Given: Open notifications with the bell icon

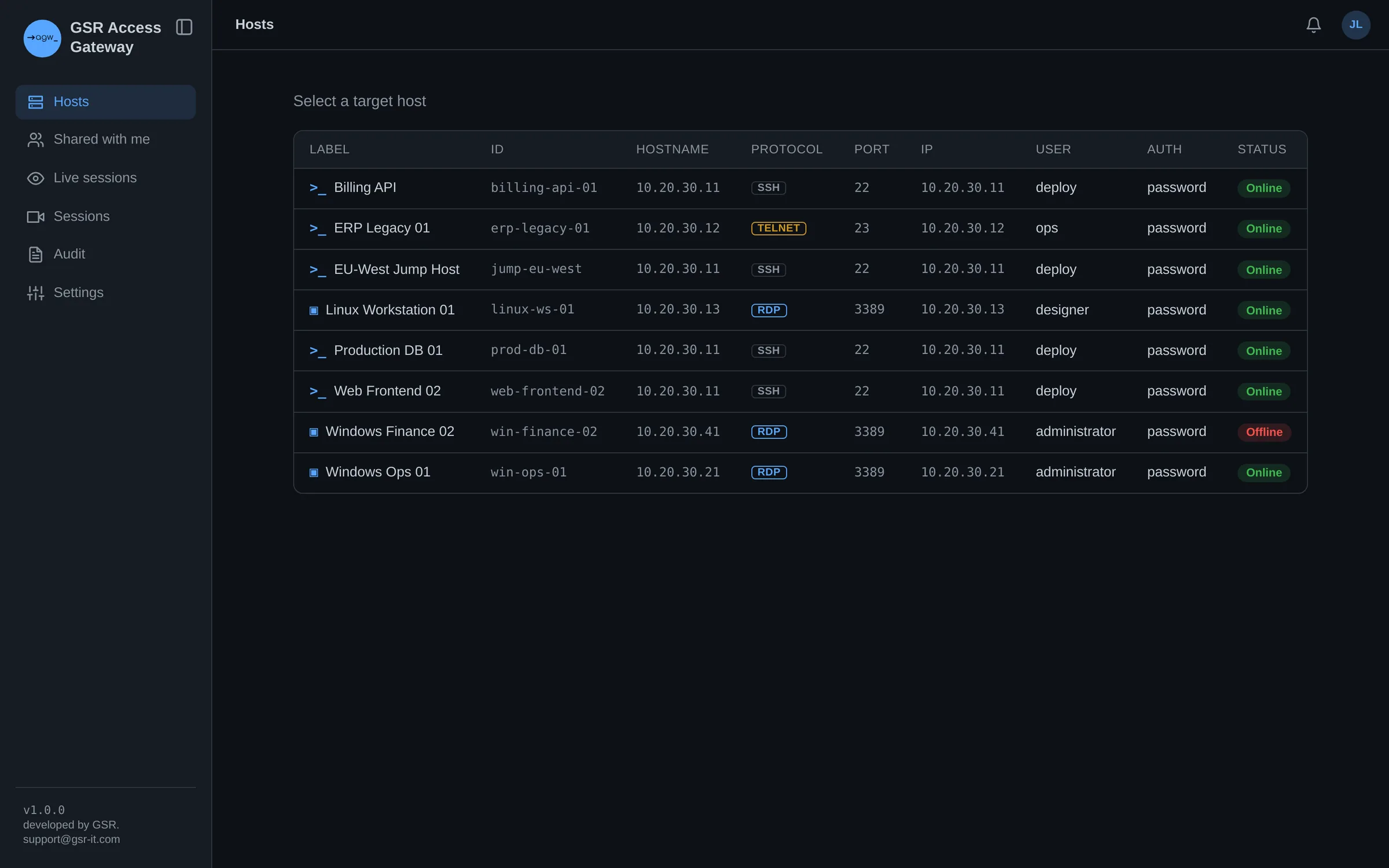Looking at the screenshot, I should point(1313,25).
